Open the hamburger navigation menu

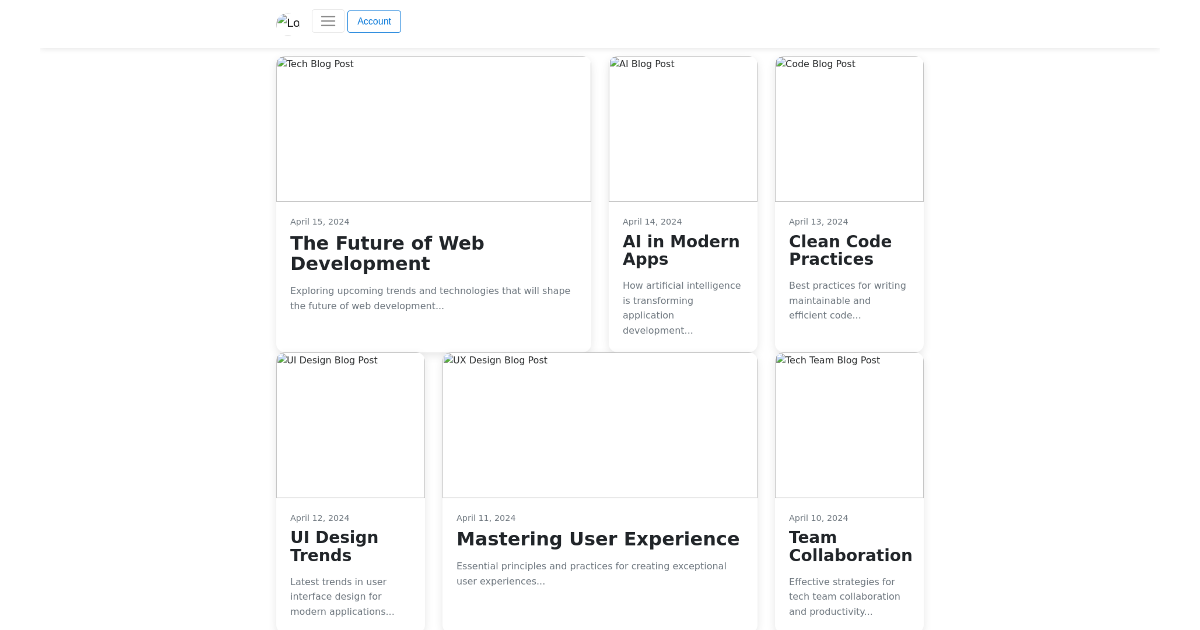[x=328, y=21]
